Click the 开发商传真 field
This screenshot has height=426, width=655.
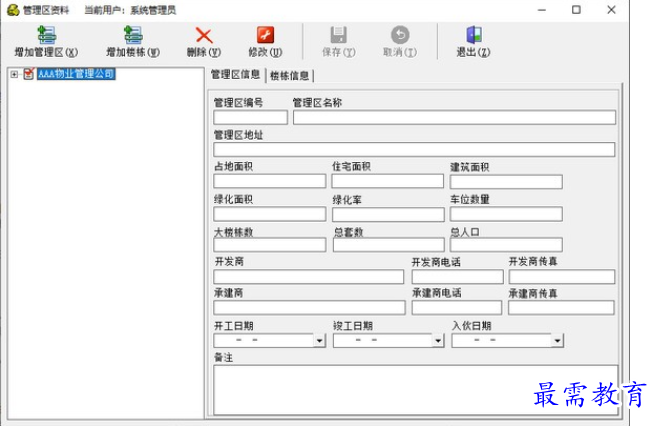(x=562, y=276)
